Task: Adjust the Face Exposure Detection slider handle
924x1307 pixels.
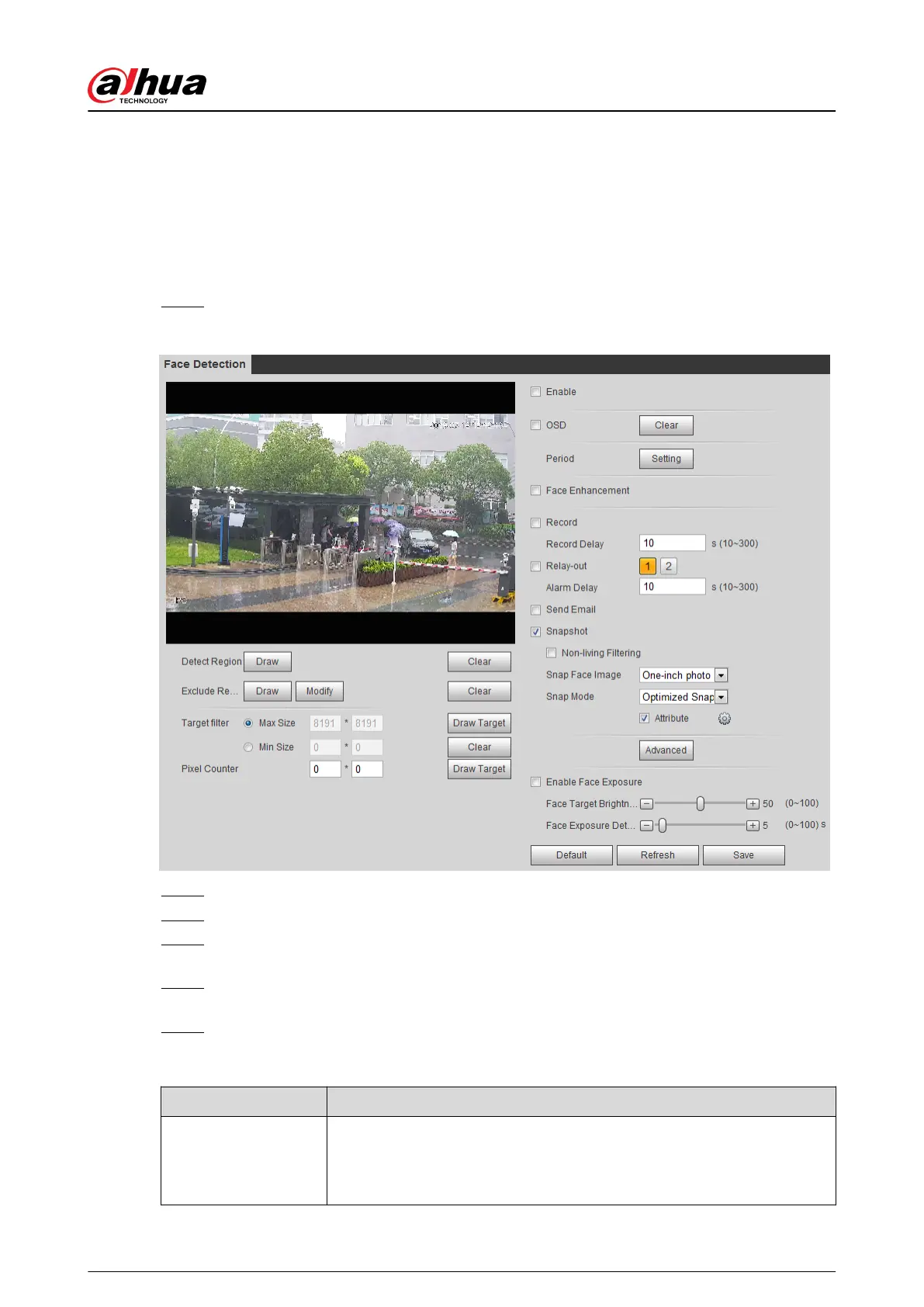Action: point(663,826)
